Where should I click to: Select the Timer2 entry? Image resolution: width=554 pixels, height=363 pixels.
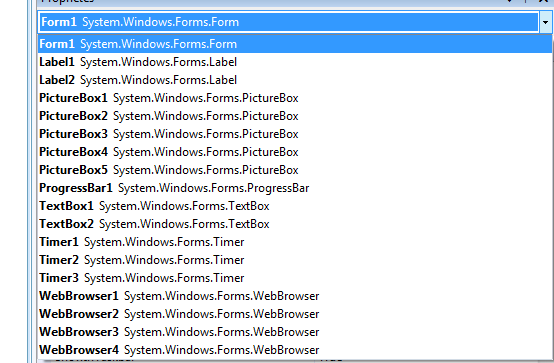[295, 260]
